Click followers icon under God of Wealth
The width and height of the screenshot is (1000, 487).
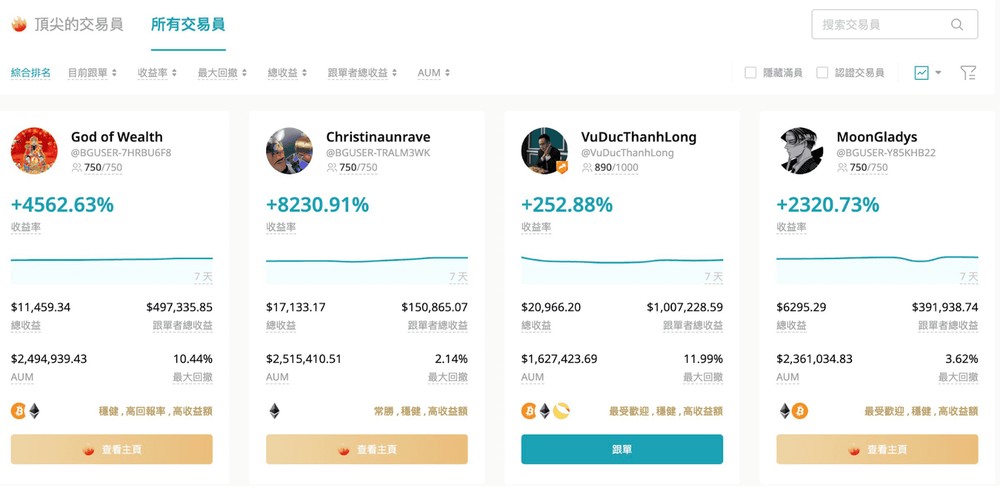pos(77,168)
